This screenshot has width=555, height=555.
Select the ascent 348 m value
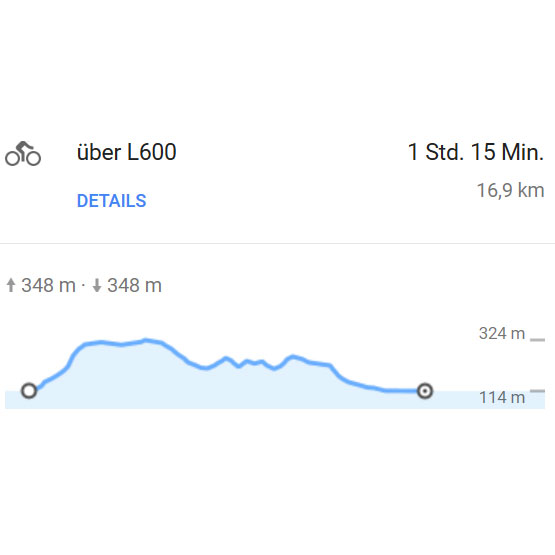tap(48, 285)
